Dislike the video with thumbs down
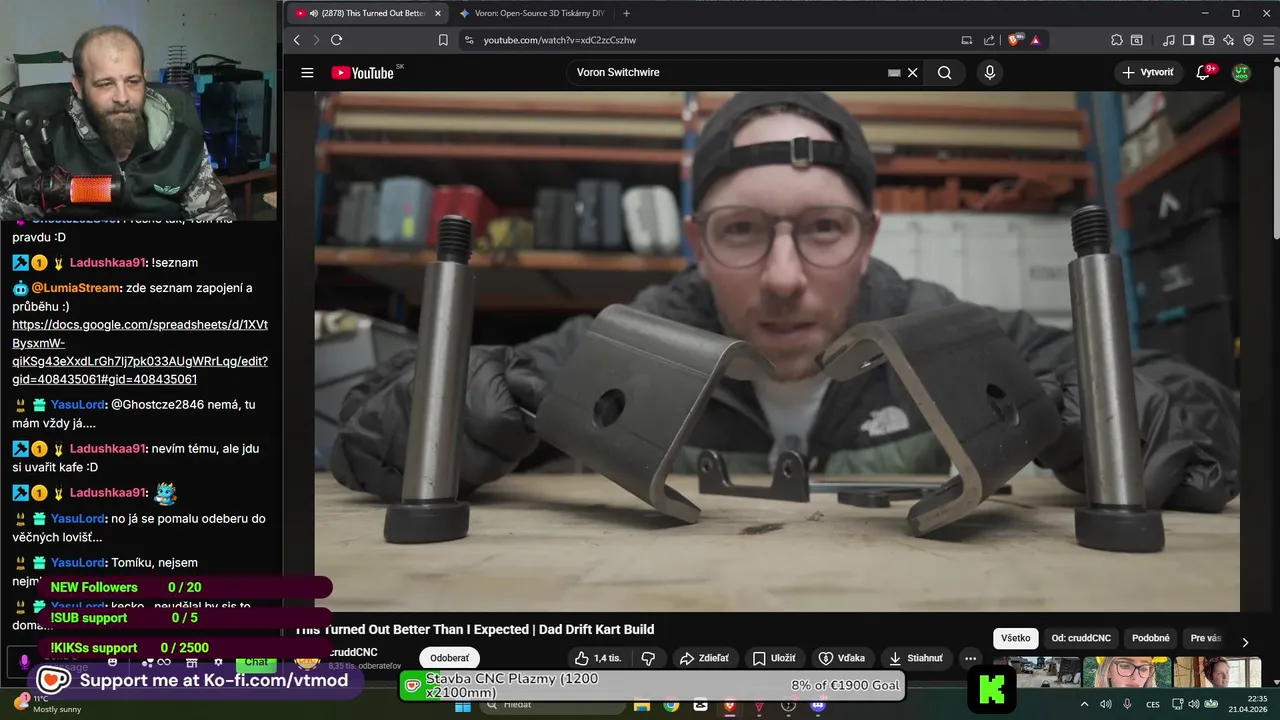Viewport: 1280px width, 720px height. (x=648, y=658)
